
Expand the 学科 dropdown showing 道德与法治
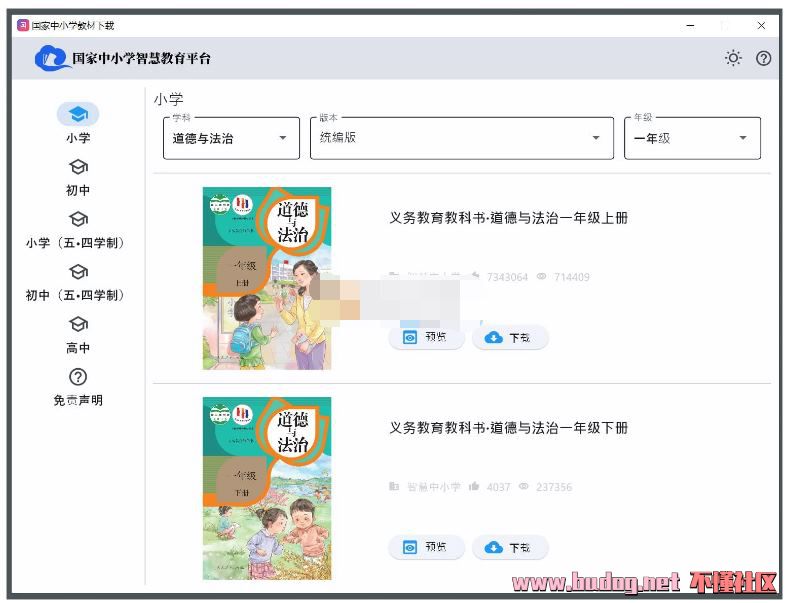click(232, 138)
